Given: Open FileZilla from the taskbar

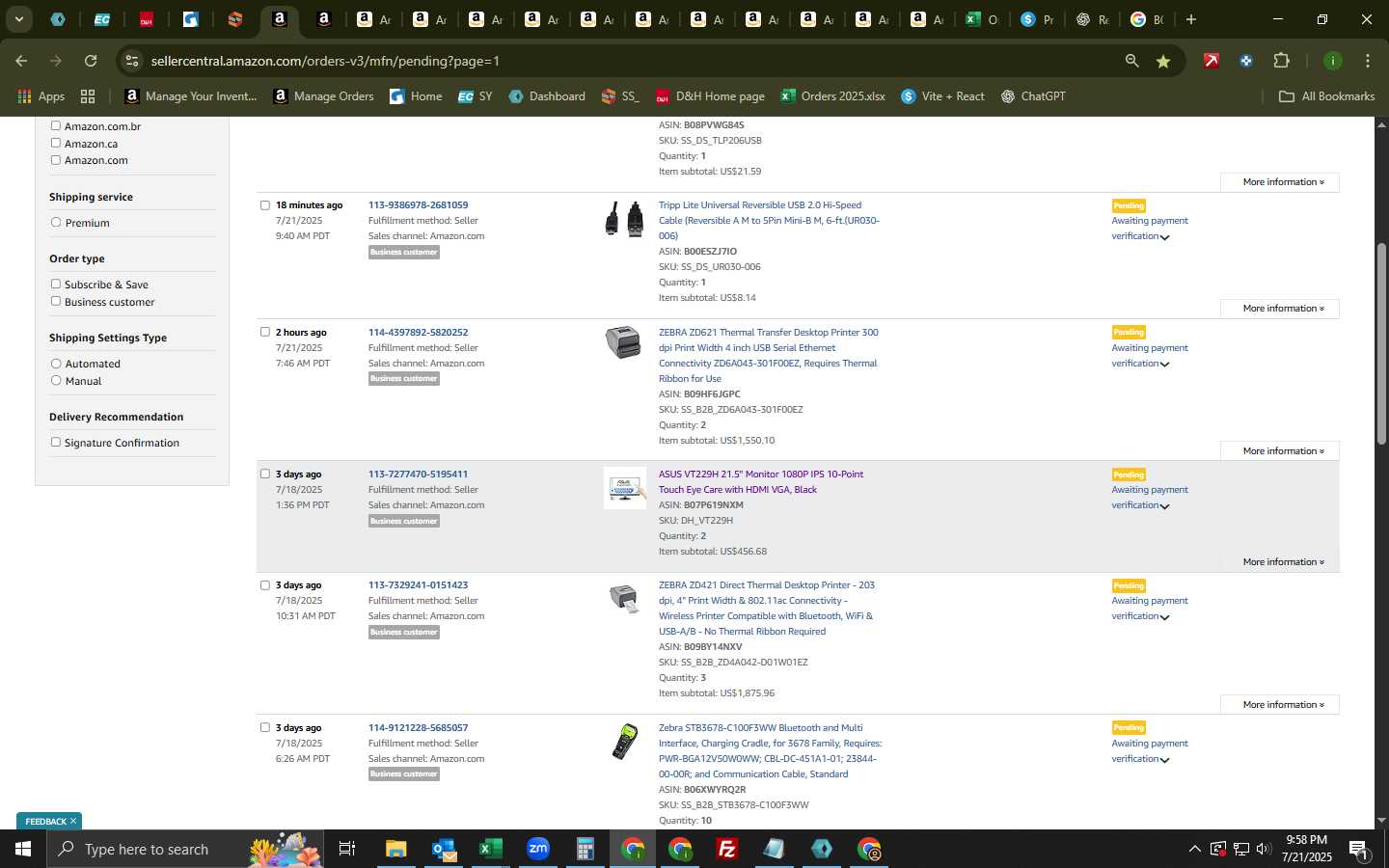Looking at the screenshot, I should (727, 849).
